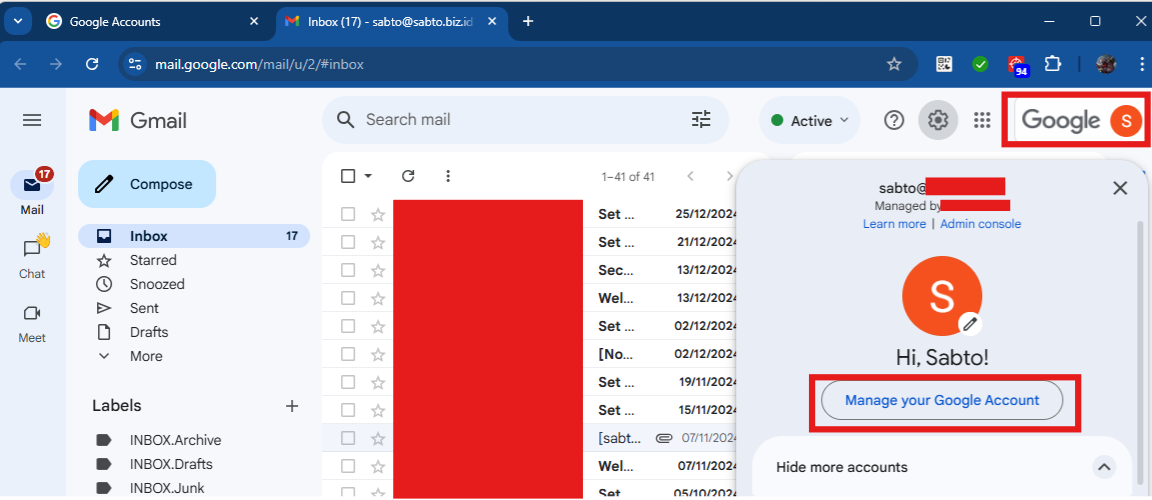Open the Gmail main menu hamburger
1152x500 pixels.
pos(32,120)
